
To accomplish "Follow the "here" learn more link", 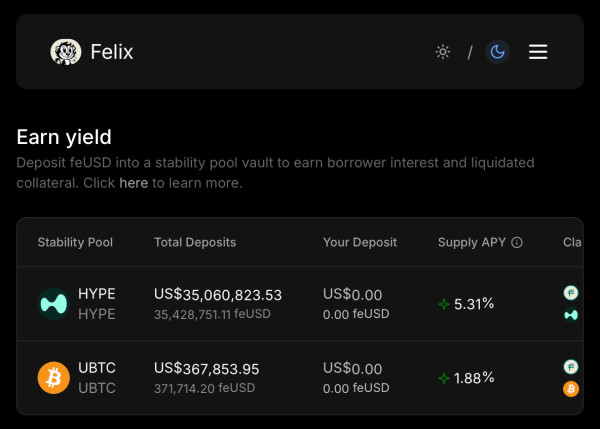I will coord(133,183).
